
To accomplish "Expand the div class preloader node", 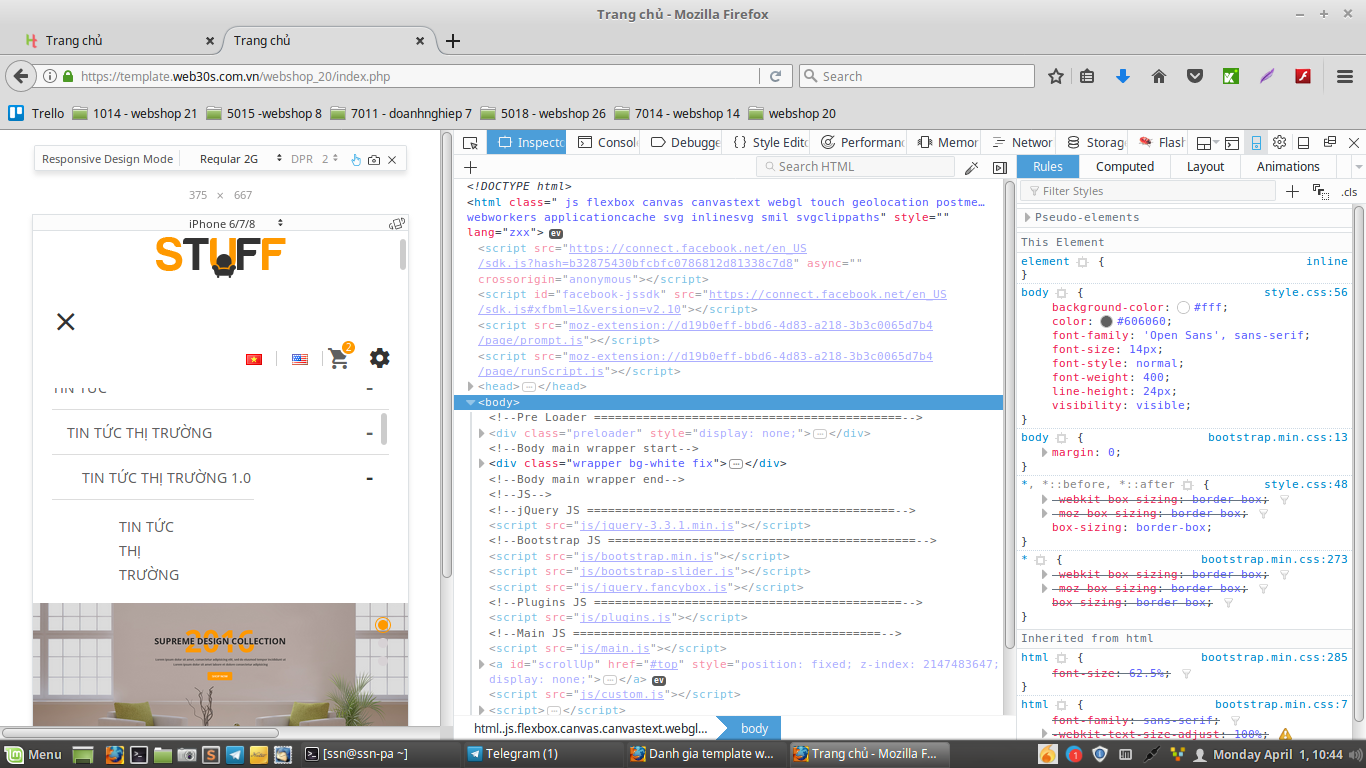I will point(482,433).
